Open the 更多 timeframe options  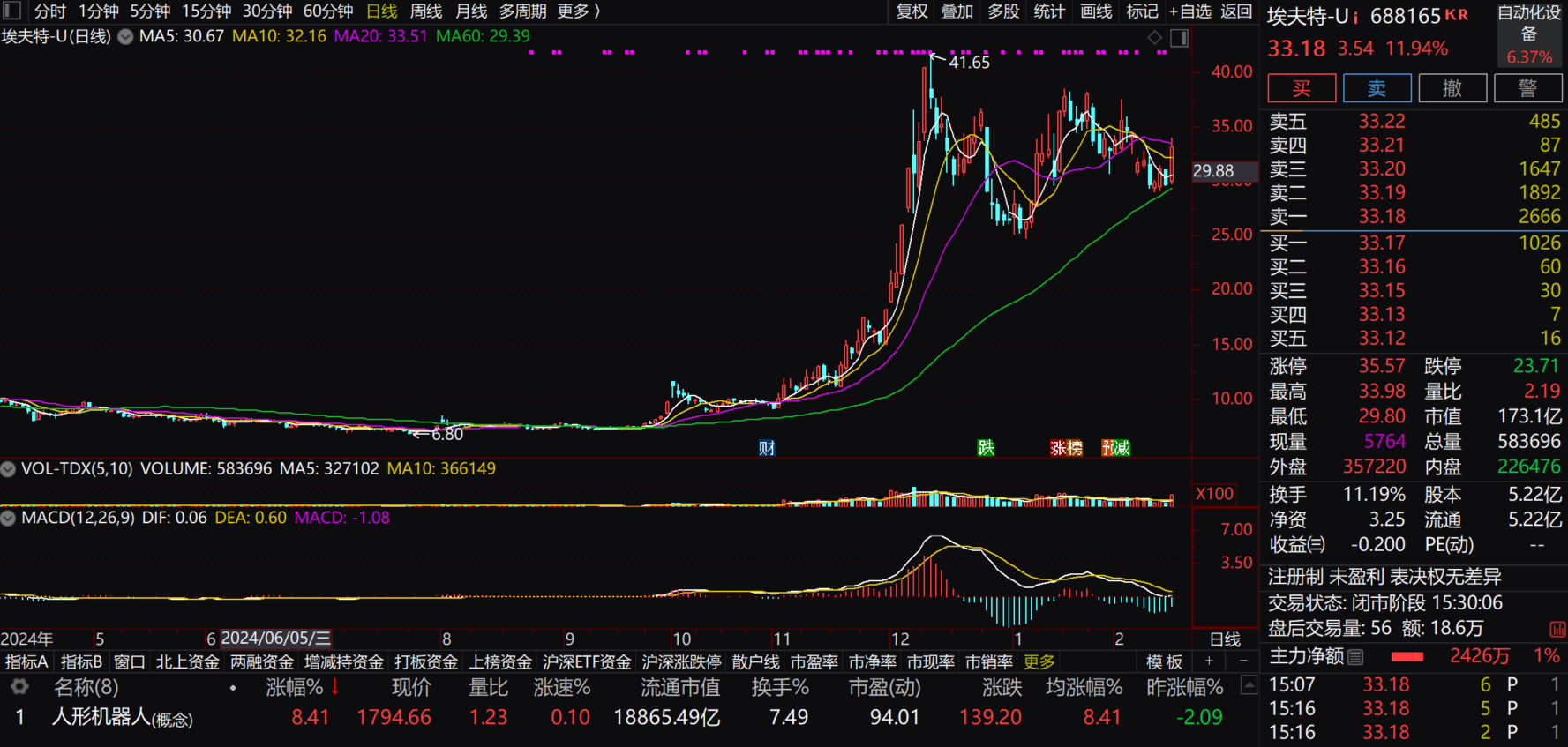click(x=578, y=11)
